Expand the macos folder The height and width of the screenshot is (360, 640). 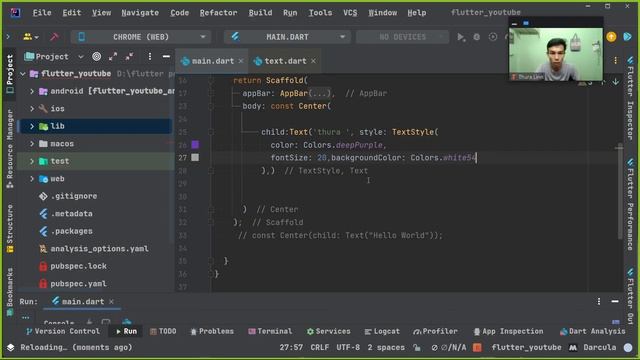(32, 144)
